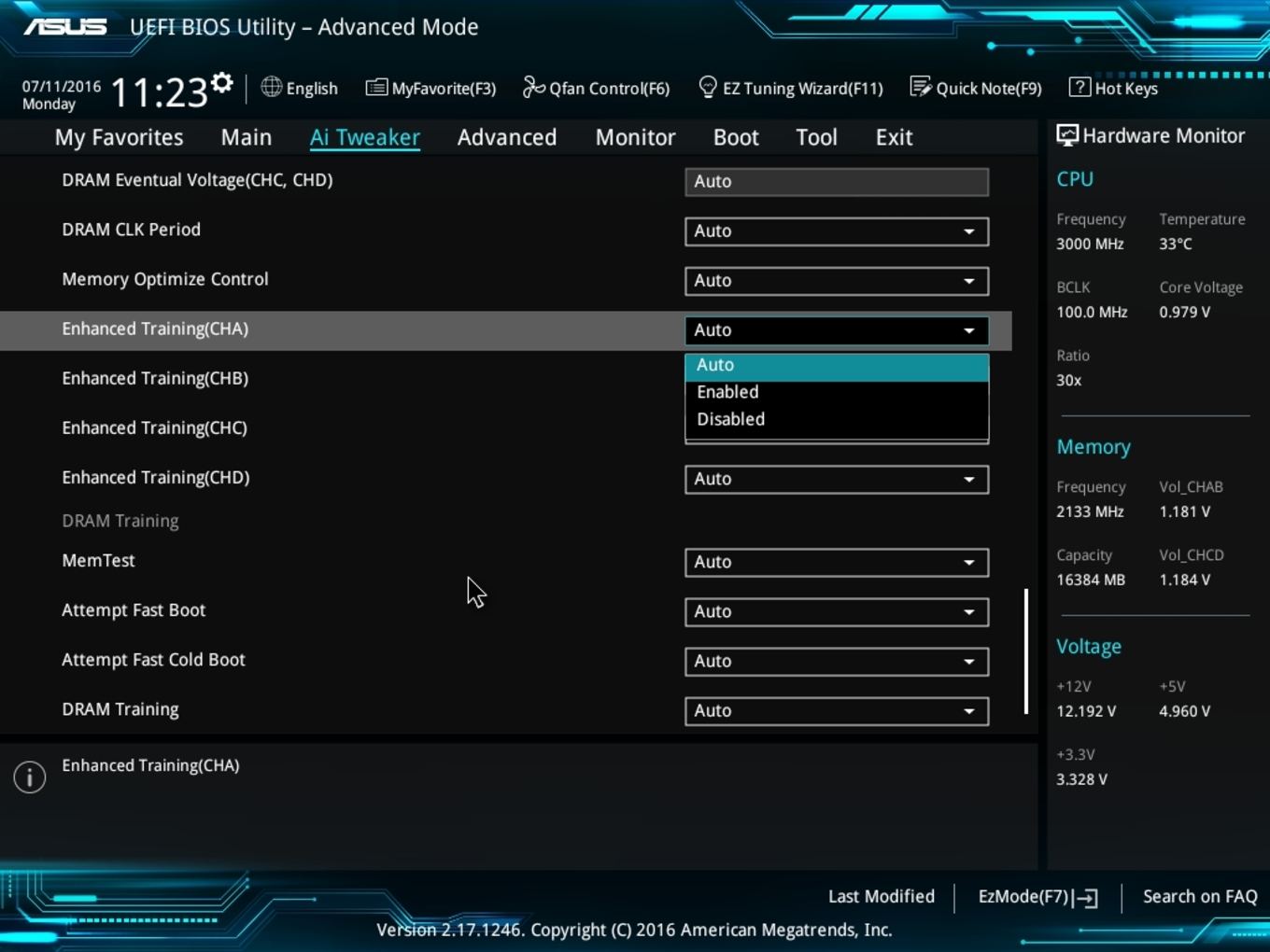The image size is (1270, 952).
Task: Click the EZ Tuning Wizard bulb icon
Action: (708, 88)
